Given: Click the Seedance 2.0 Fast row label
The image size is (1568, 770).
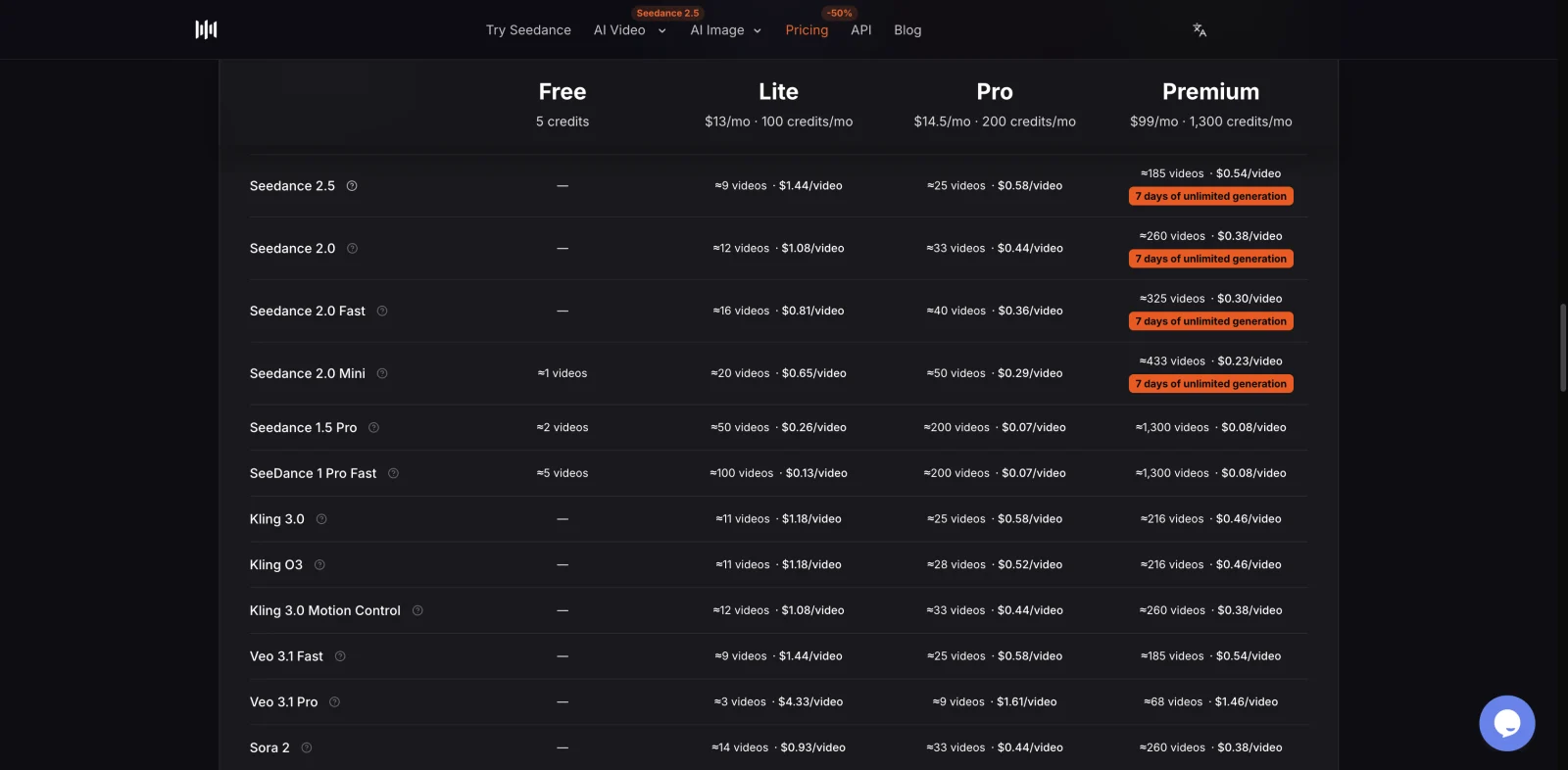Looking at the screenshot, I should click(308, 312).
